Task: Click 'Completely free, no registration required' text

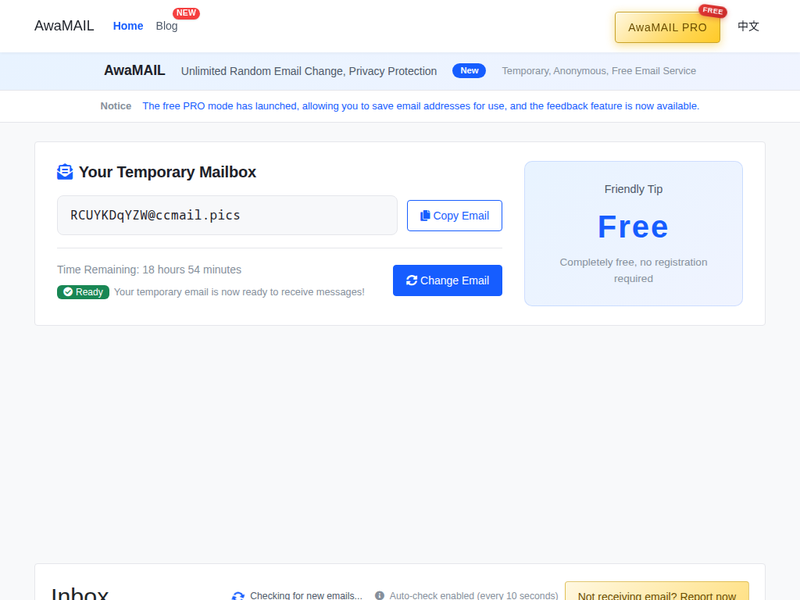Action: click(x=633, y=270)
